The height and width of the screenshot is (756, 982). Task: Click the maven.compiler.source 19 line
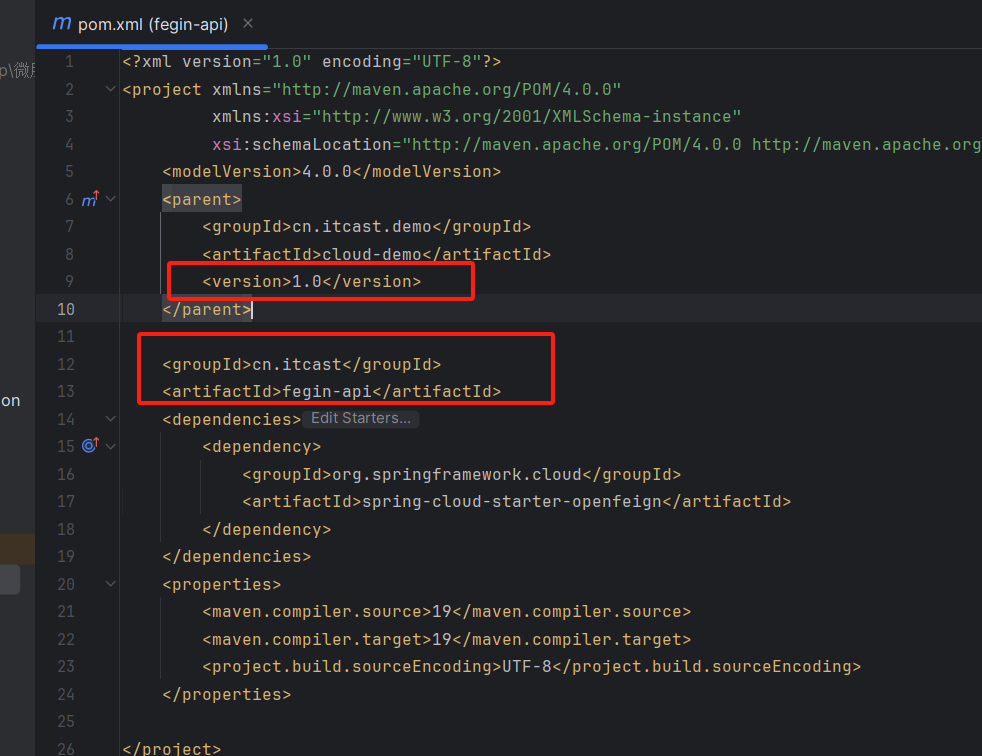[x=447, y=611]
